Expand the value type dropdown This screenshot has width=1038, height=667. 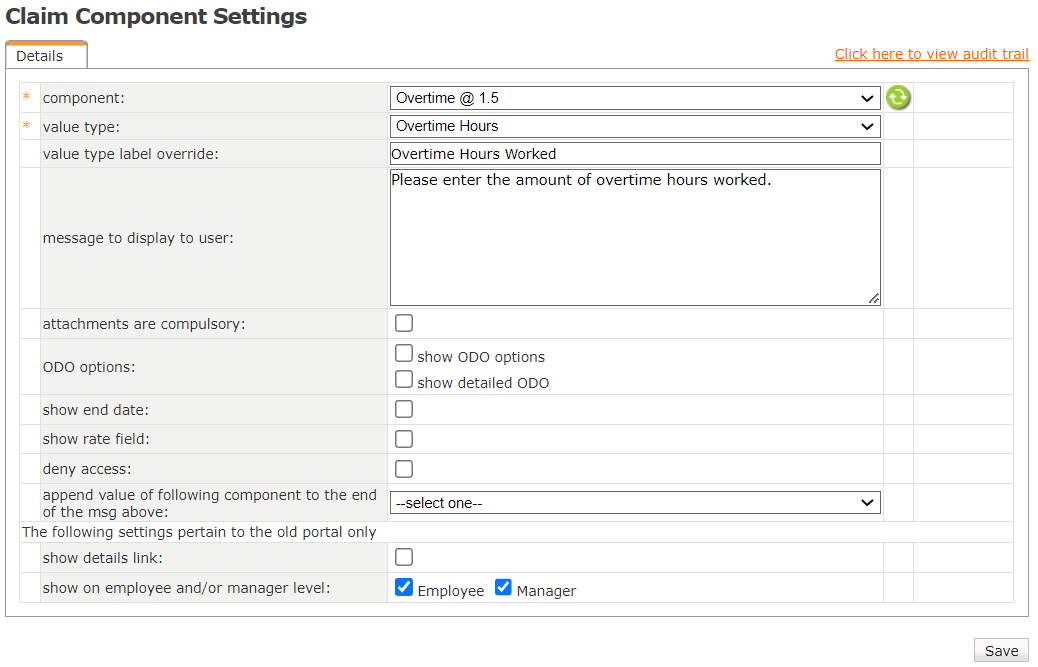coord(635,126)
